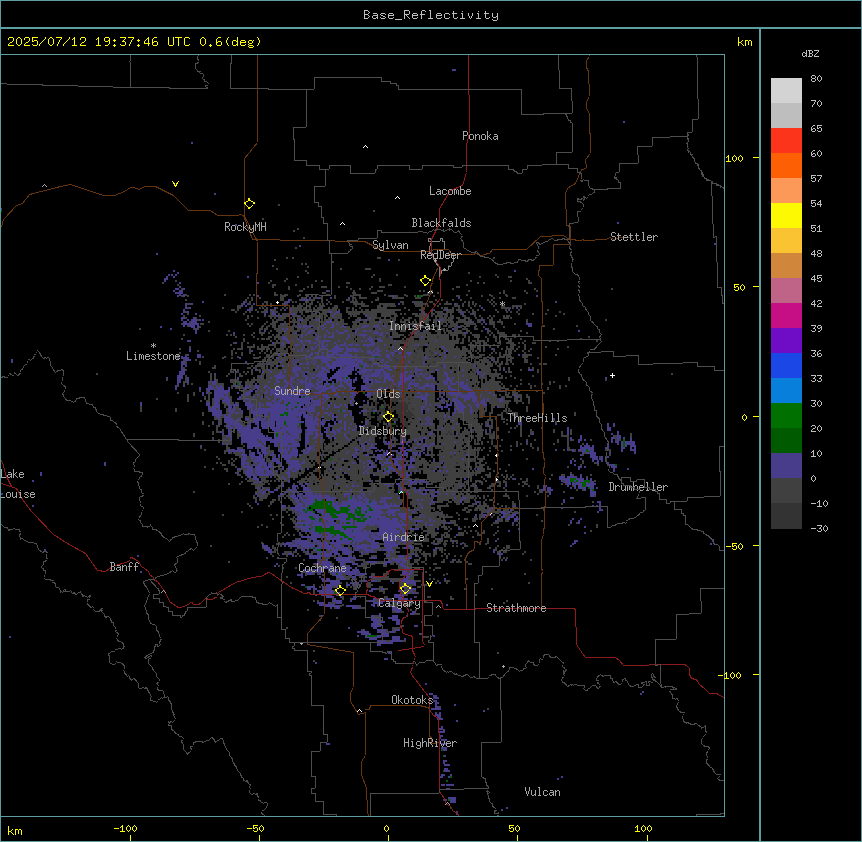
Task: Click the 2025/07/12 19:37:46 UTC timestamp
Action: point(99,42)
